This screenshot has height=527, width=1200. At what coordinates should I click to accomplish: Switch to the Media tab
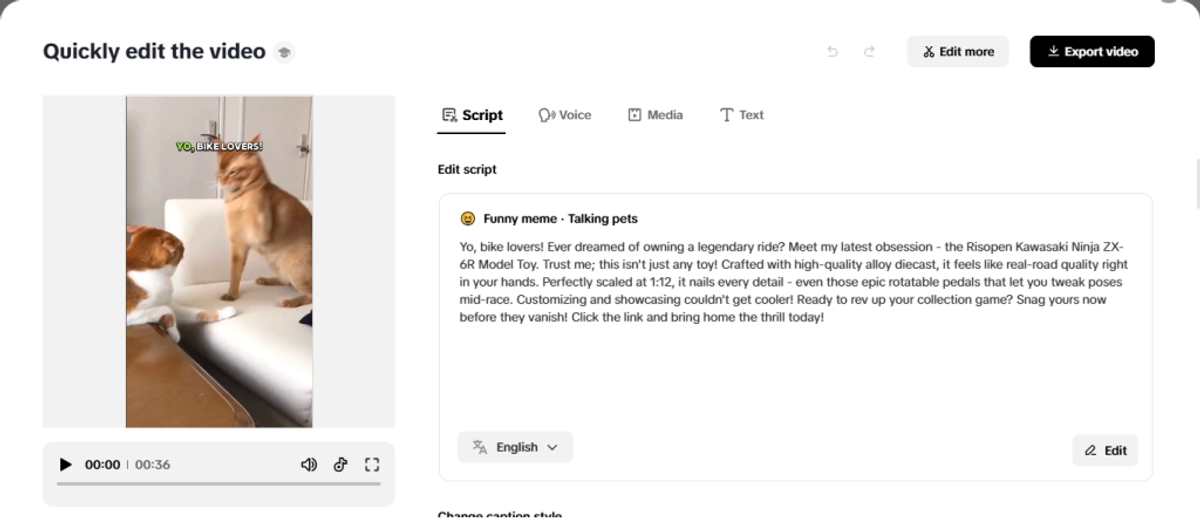[655, 115]
